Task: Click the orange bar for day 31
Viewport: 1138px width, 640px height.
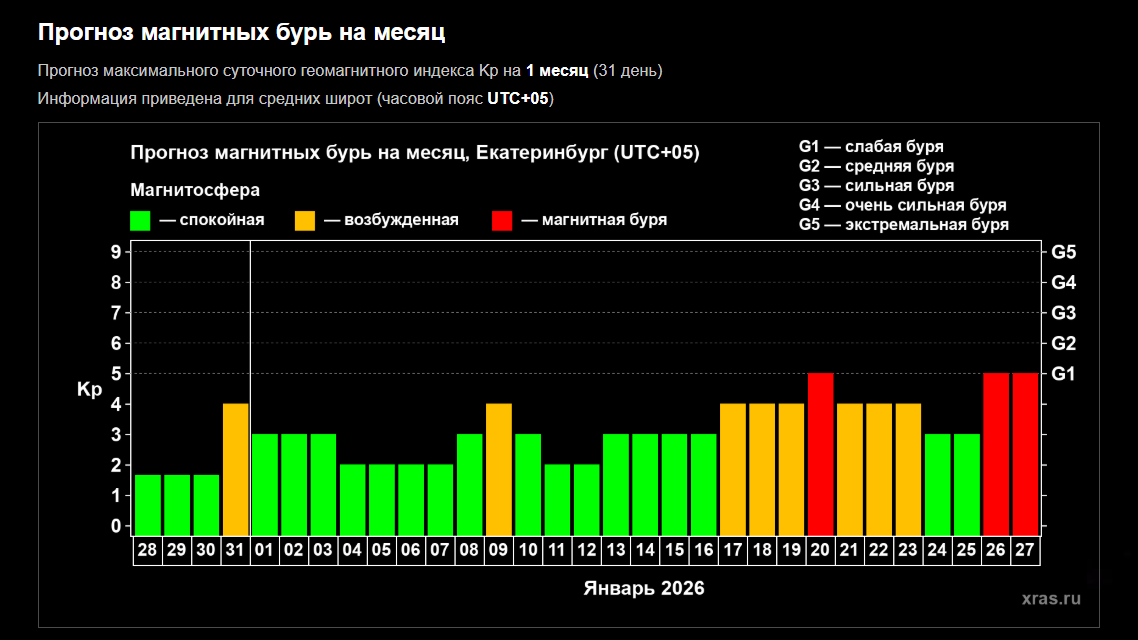Action: [x=235, y=469]
